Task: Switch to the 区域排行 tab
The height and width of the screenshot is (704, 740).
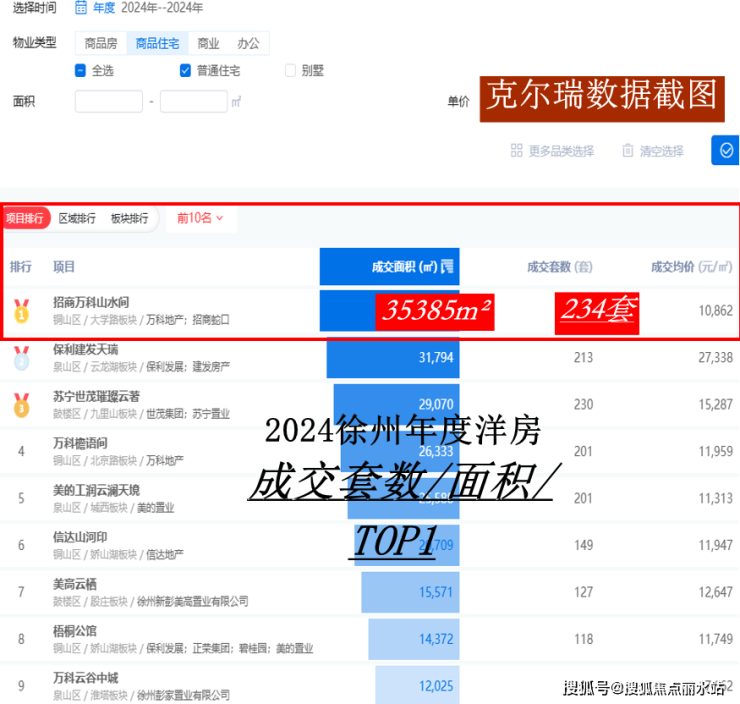Action: (x=77, y=218)
